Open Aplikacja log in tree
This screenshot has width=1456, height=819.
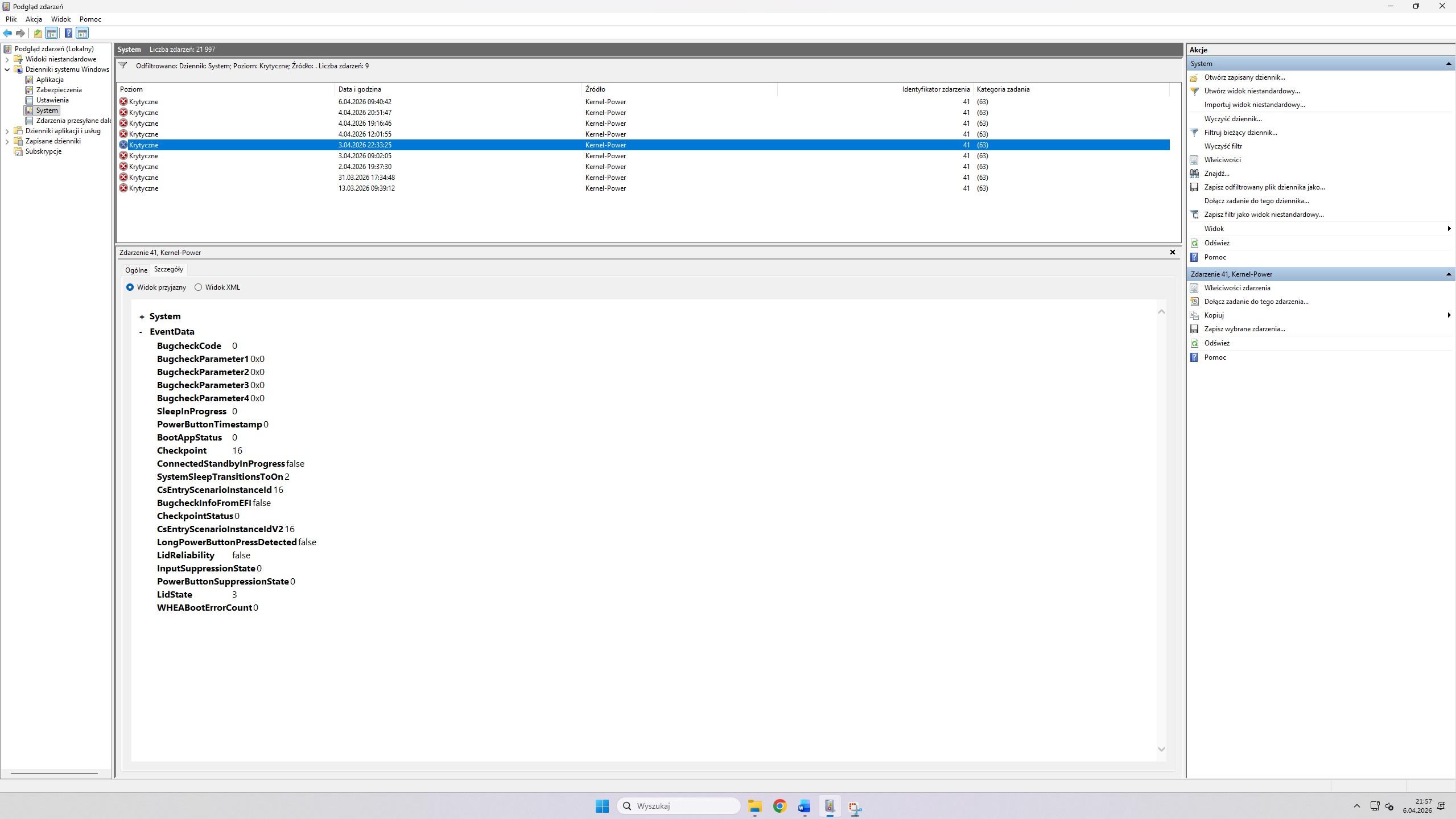click(x=50, y=80)
